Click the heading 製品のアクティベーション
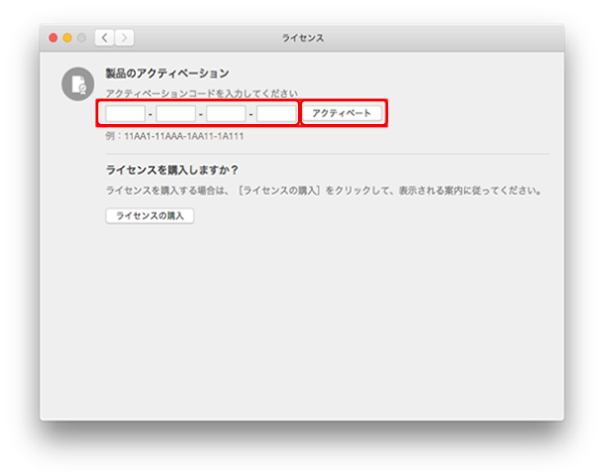 pos(167,73)
